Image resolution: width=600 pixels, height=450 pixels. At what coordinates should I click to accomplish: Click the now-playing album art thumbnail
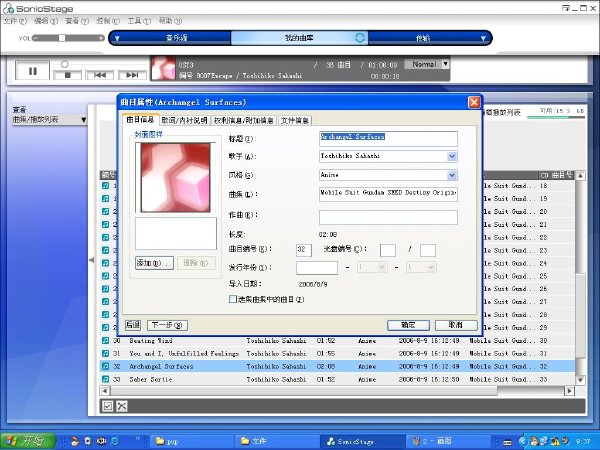[x=163, y=68]
